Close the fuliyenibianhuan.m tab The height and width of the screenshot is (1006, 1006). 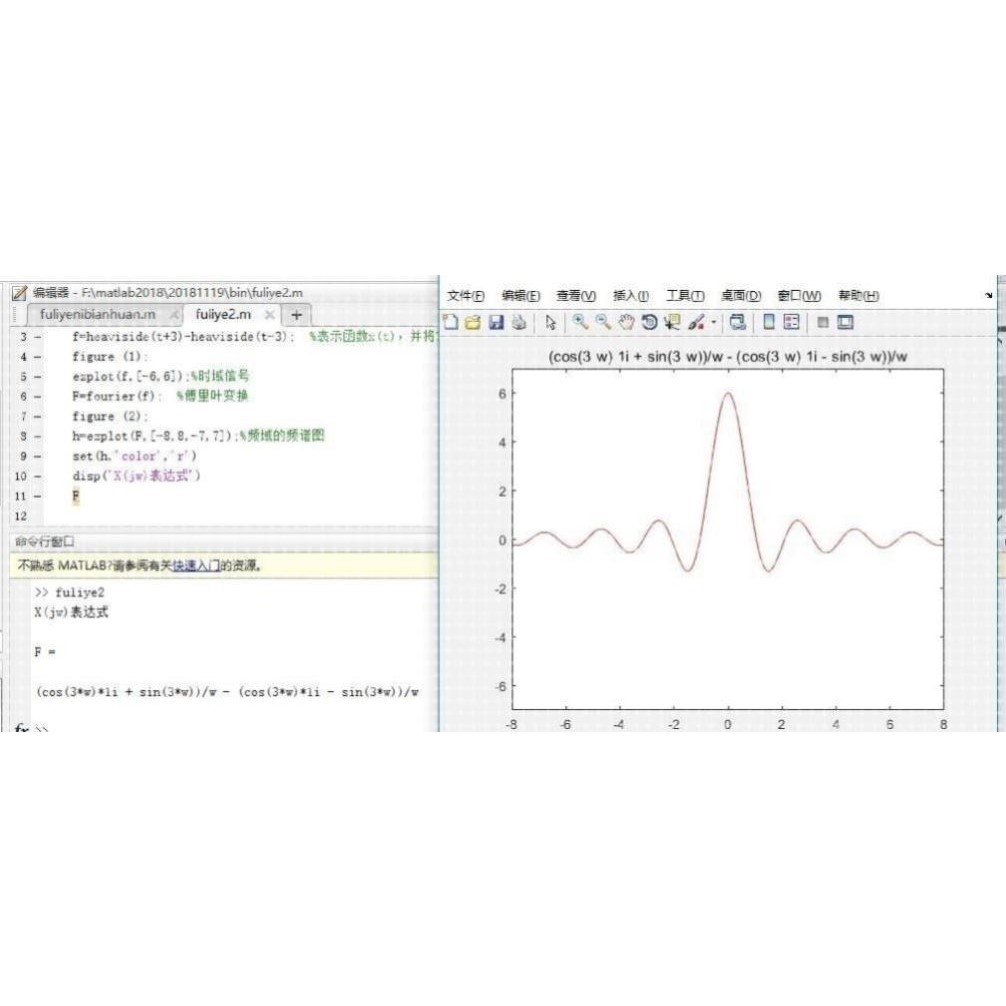pos(173,314)
